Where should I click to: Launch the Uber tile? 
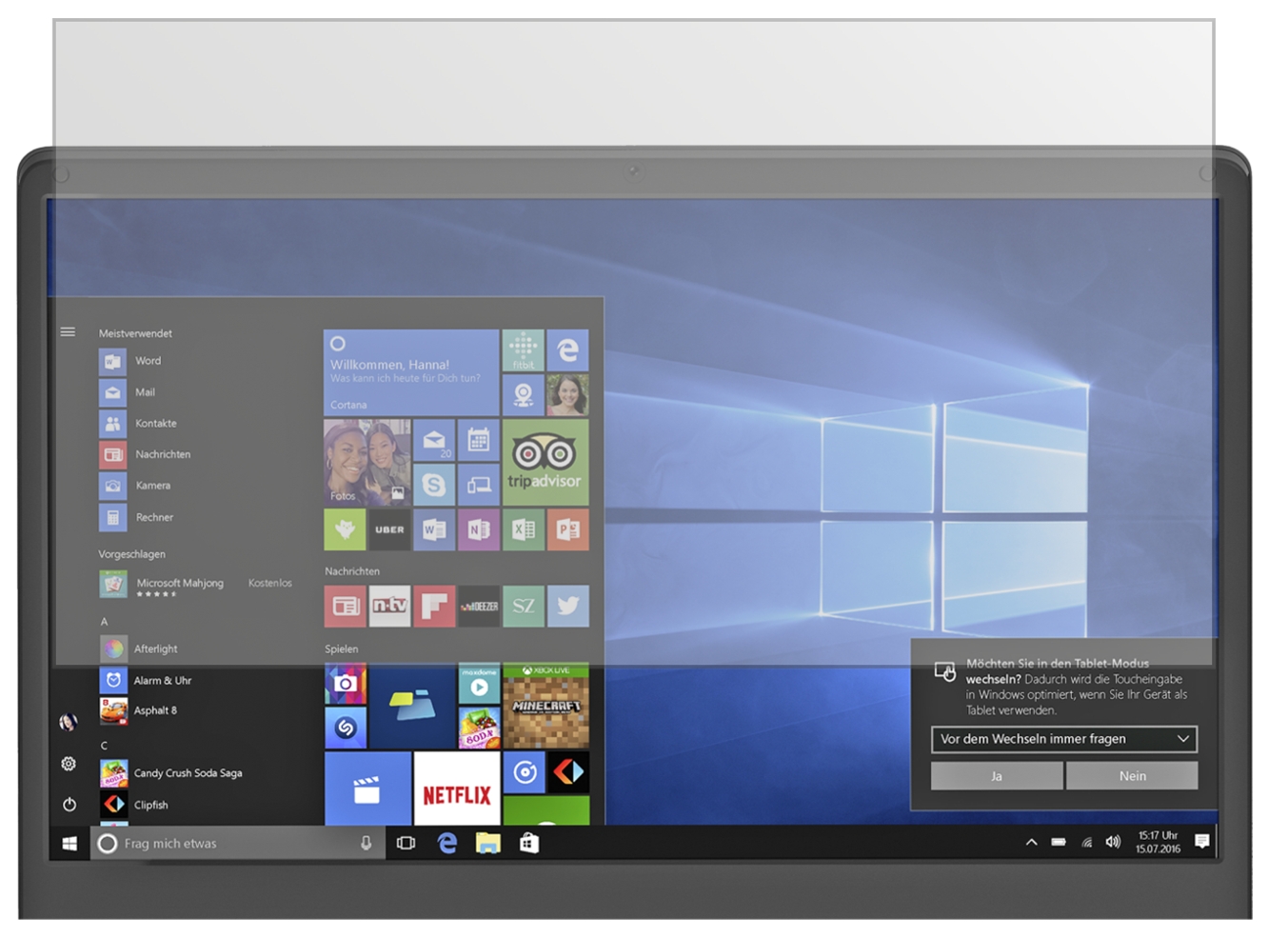tap(389, 529)
